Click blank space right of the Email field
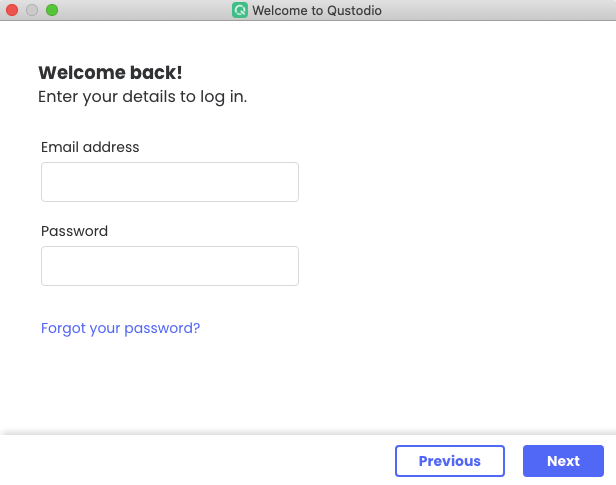This screenshot has width=616, height=485. [x=450, y=182]
